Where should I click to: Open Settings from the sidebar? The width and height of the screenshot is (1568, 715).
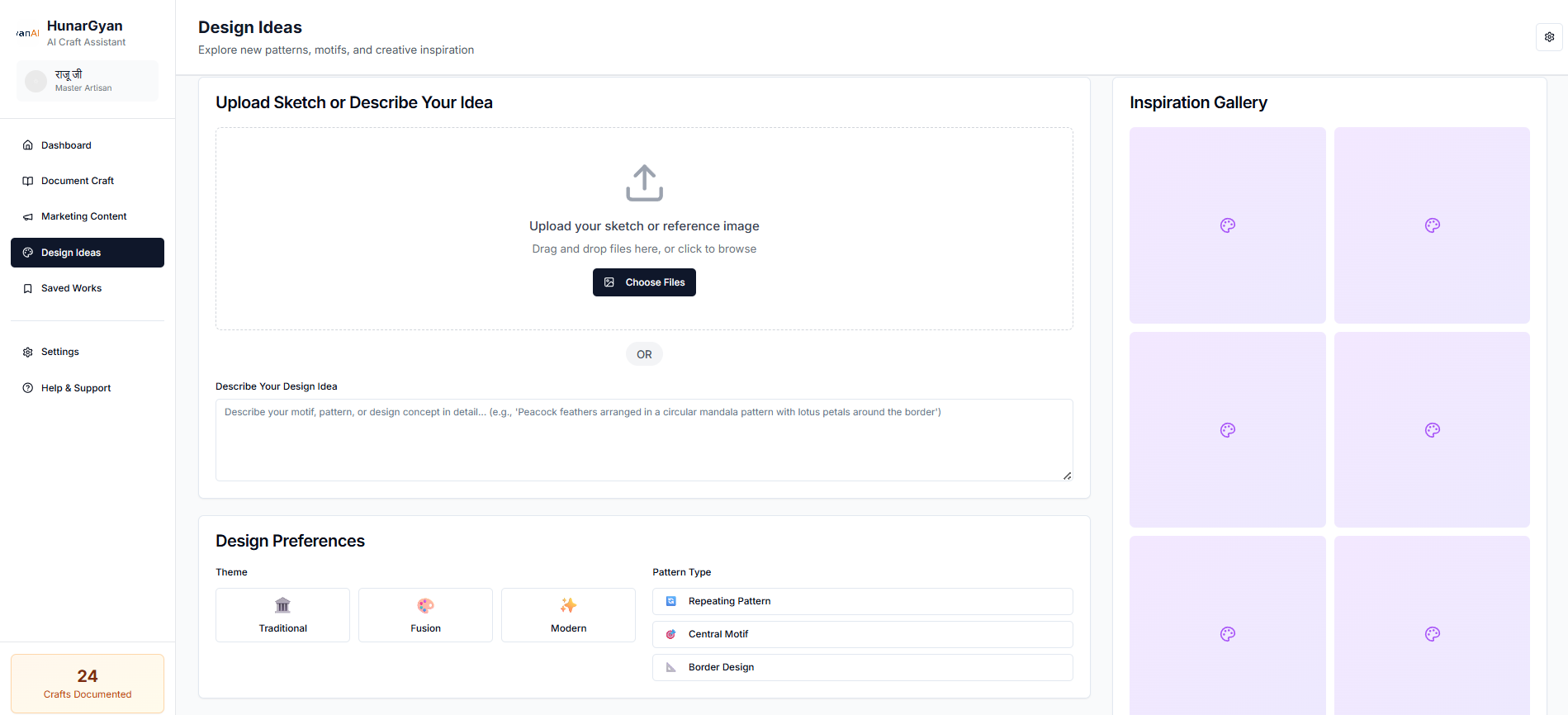click(88, 352)
